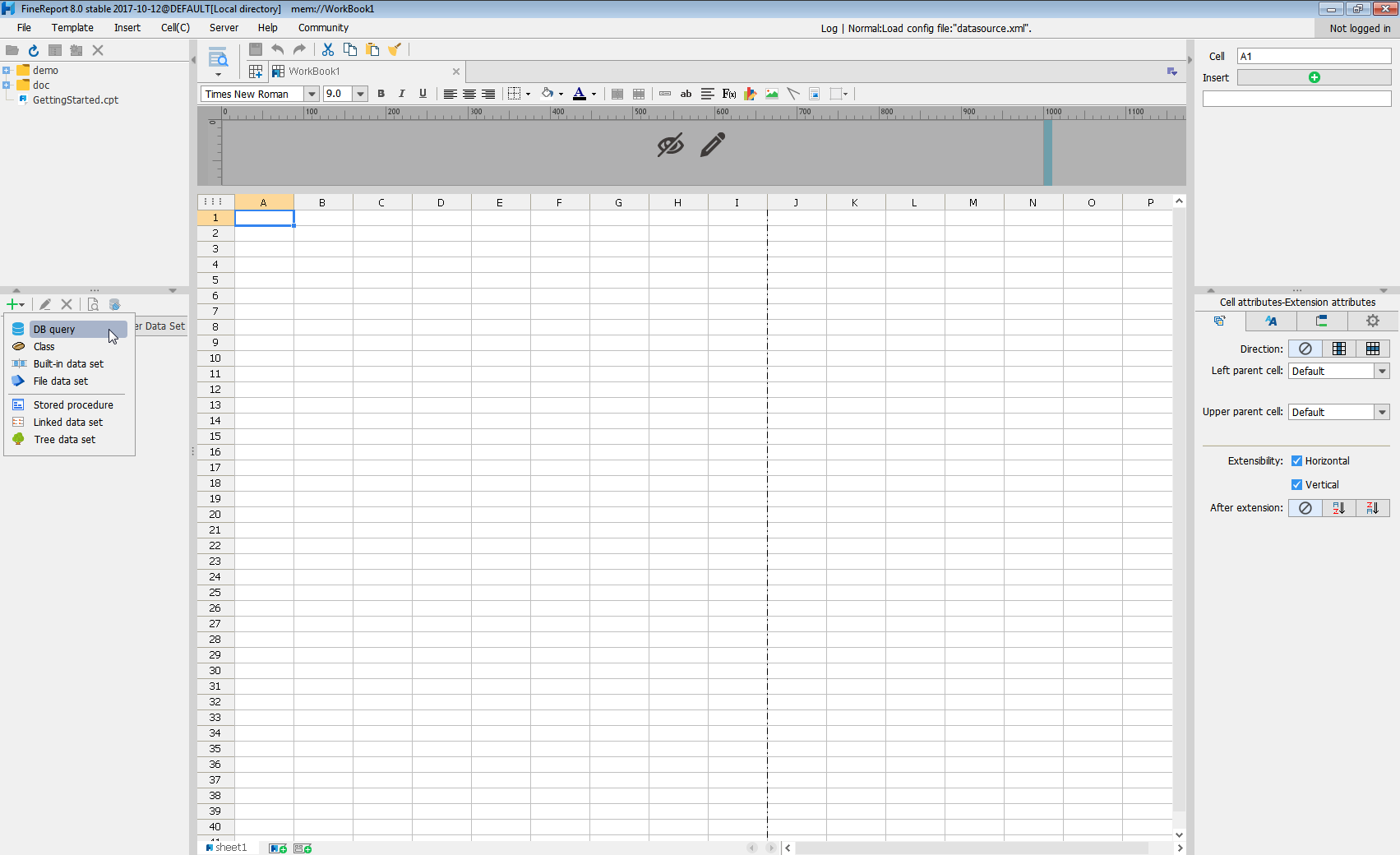1400x855 pixels.
Task: Click the font color A swatch
Action: (x=580, y=94)
